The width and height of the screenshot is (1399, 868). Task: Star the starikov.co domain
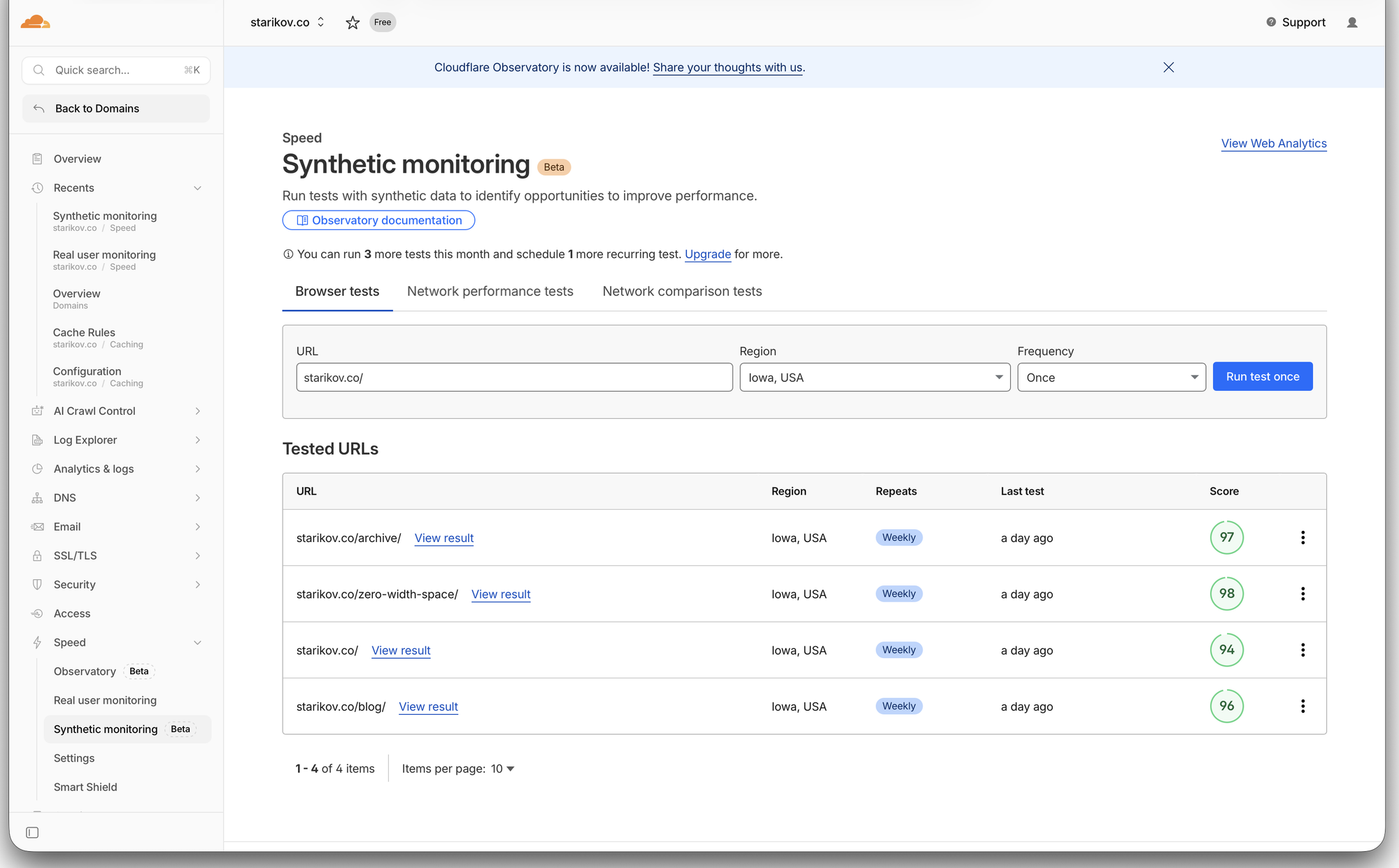353,22
